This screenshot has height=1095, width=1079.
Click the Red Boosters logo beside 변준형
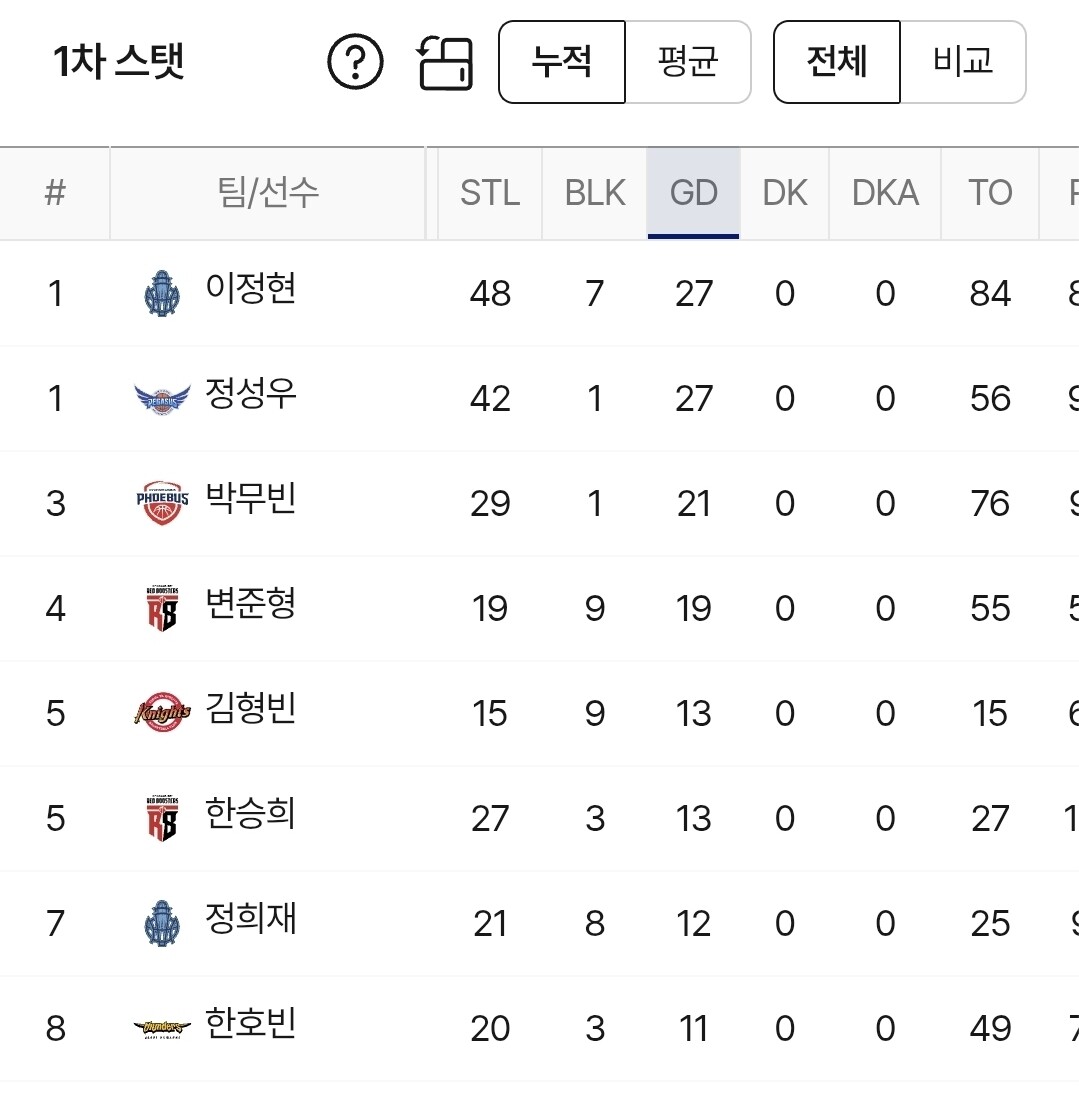161,608
